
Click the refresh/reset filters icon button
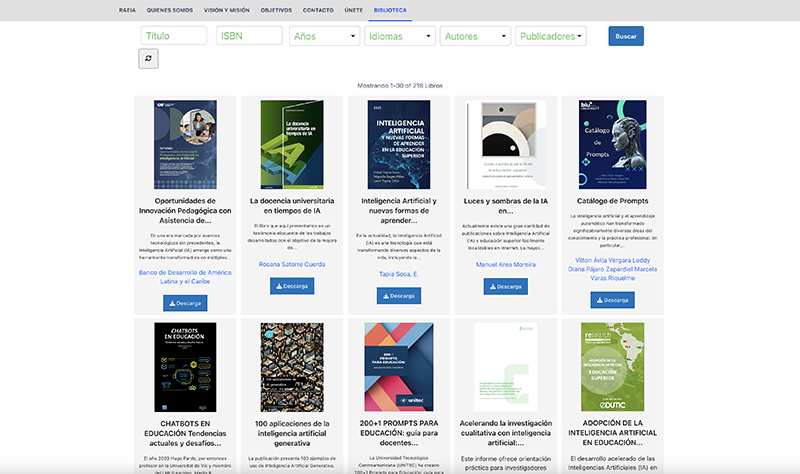point(148,60)
